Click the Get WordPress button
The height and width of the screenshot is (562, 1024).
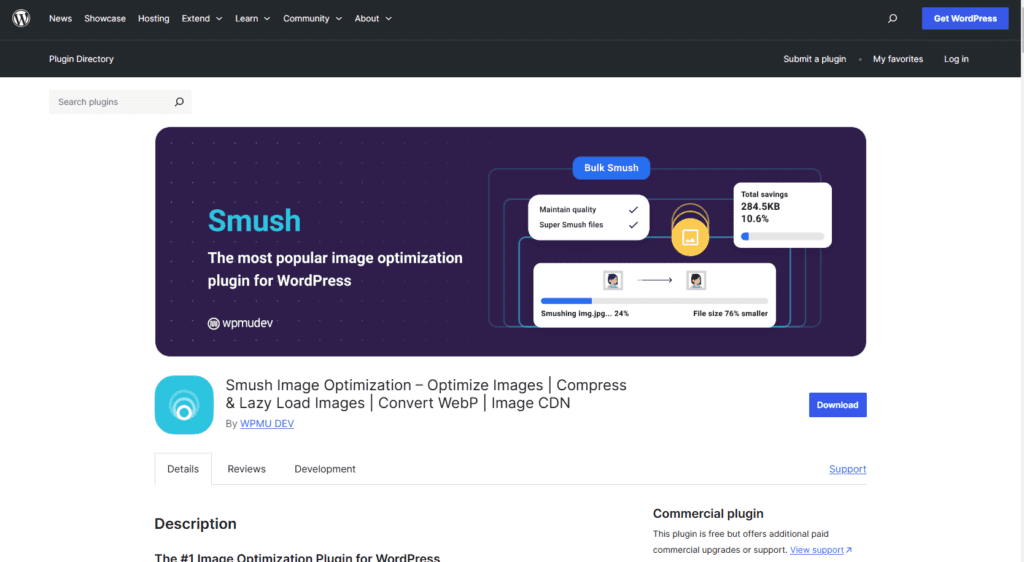click(x=965, y=18)
